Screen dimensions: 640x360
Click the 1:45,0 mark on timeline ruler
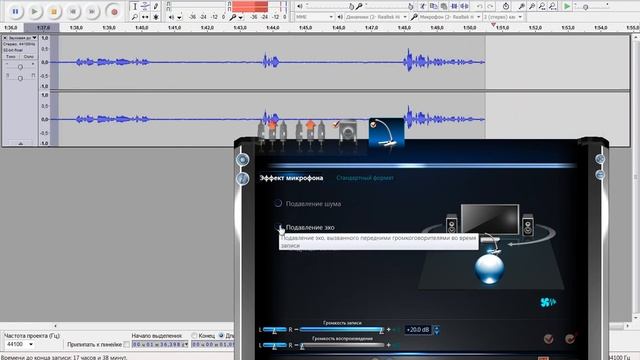click(305, 28)
